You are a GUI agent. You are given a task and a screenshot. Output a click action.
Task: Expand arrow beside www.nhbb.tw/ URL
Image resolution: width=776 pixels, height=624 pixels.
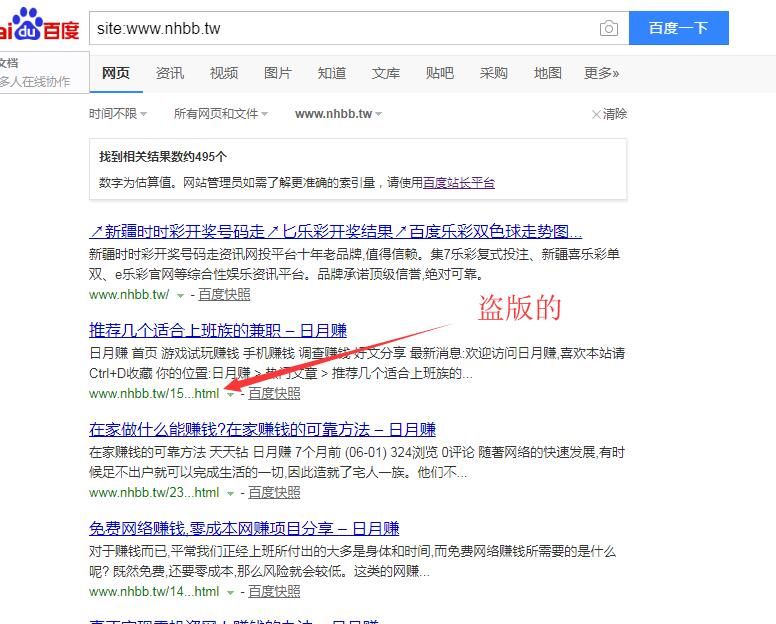(181, 296)
